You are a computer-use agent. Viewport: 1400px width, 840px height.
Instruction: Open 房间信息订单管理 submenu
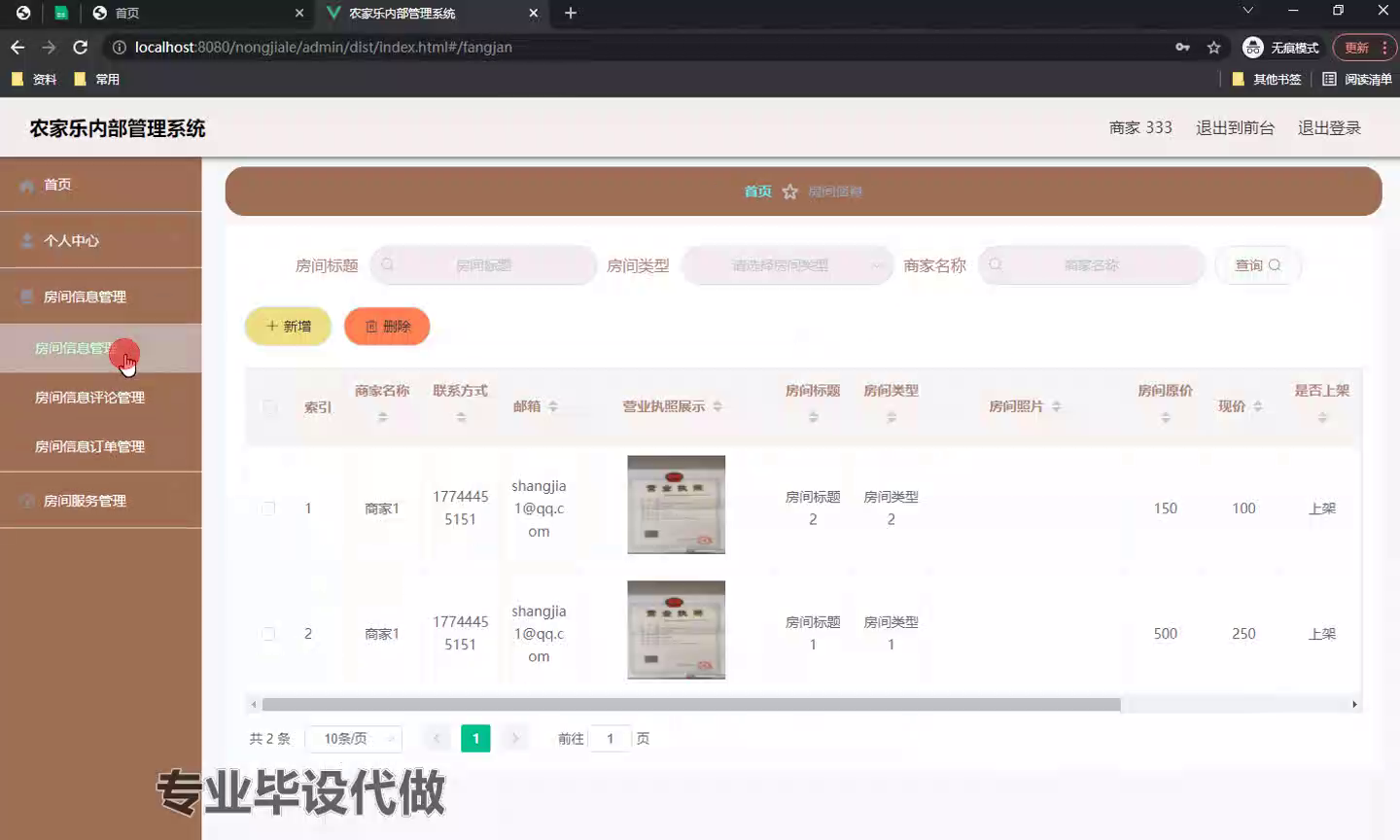(101, 446)
